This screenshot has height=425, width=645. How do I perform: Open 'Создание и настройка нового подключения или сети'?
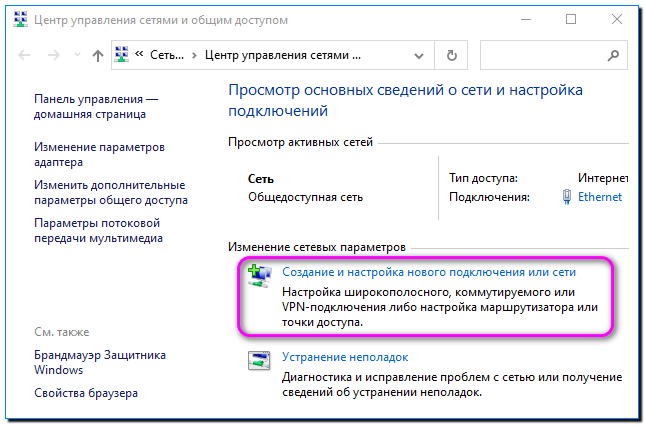429,272
